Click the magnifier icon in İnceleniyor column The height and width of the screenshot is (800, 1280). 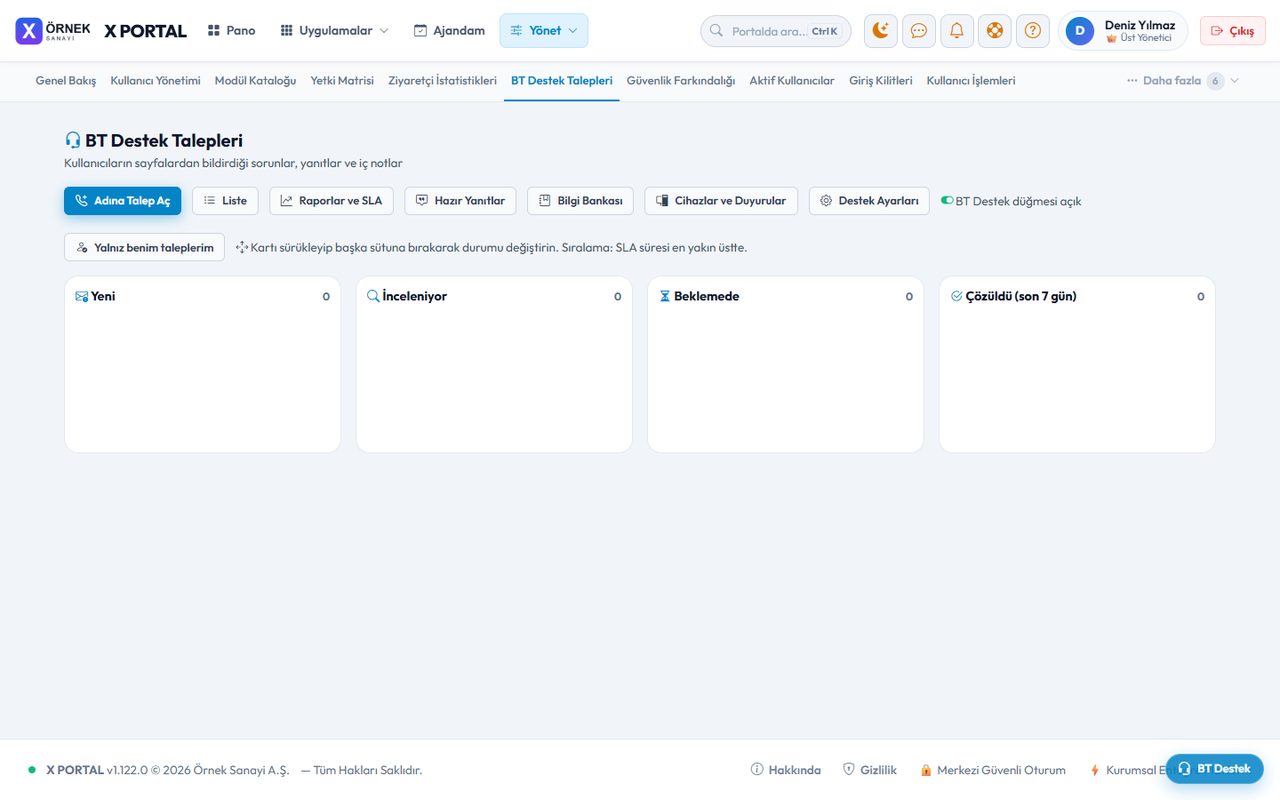[373, 297]
